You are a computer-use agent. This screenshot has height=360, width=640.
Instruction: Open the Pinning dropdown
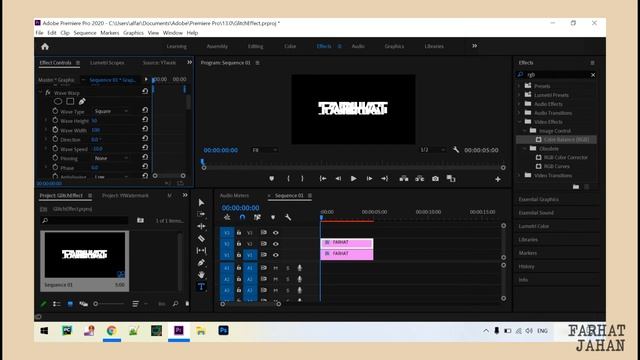111,158
